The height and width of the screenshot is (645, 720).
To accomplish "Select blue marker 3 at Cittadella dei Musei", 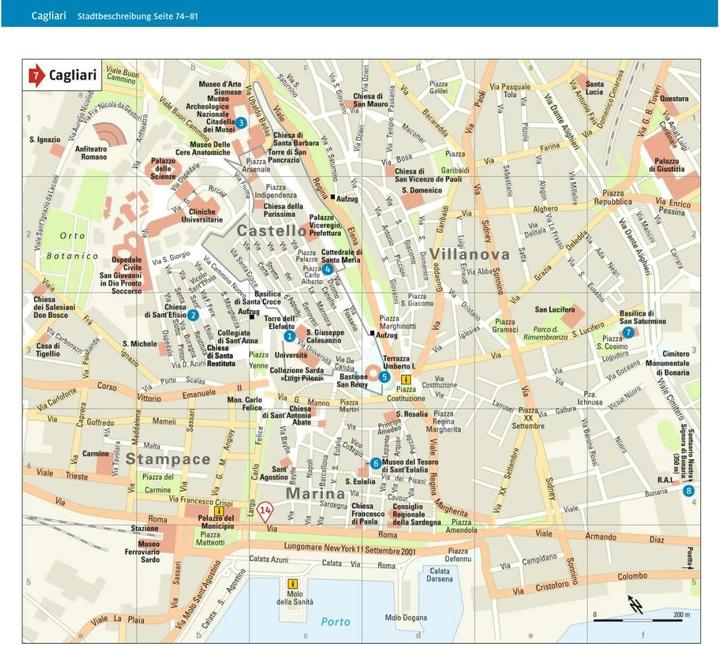I will tap(241, 123).
